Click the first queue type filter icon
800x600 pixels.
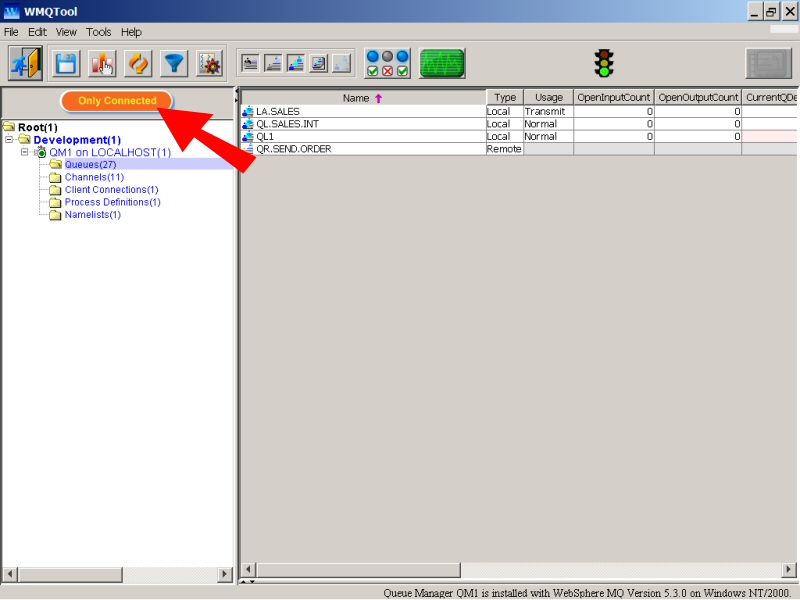(250, 63)
